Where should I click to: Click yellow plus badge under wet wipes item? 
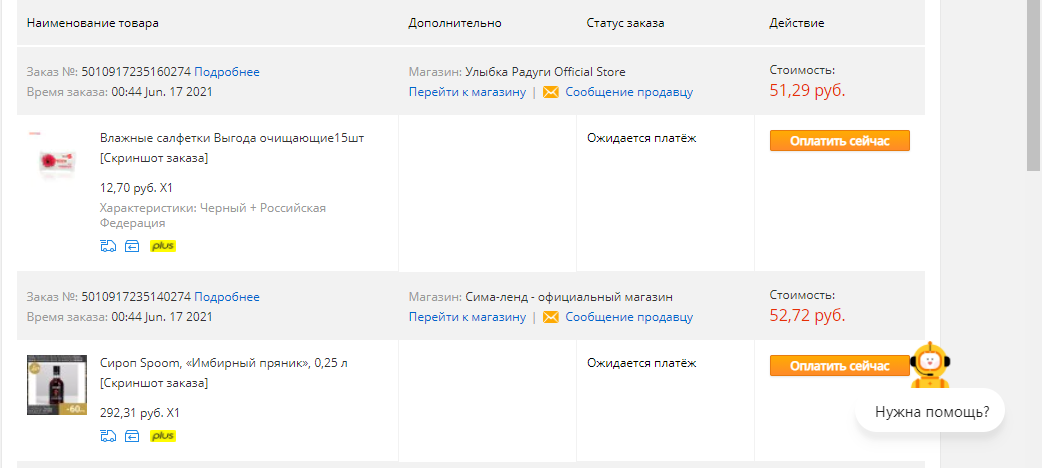click(x=163, y=247)
